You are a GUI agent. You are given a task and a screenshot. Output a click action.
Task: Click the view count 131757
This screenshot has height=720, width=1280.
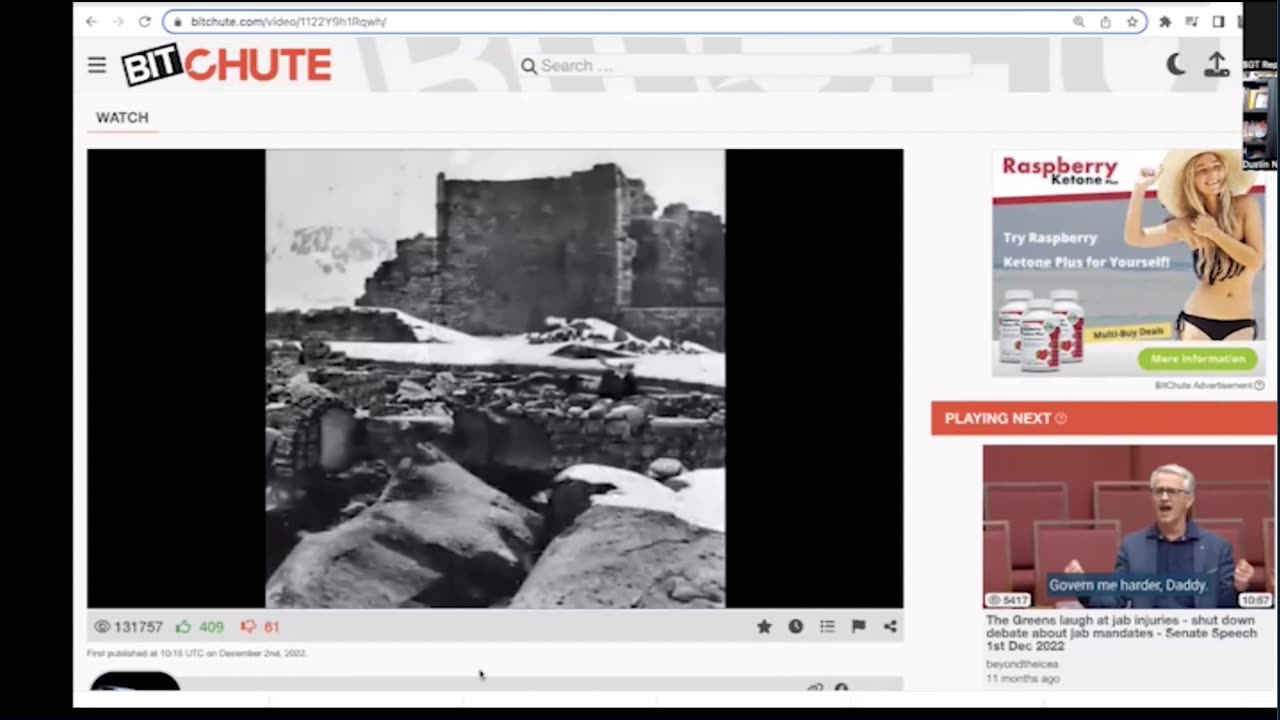pyautogui.click(x=128, y=627)
